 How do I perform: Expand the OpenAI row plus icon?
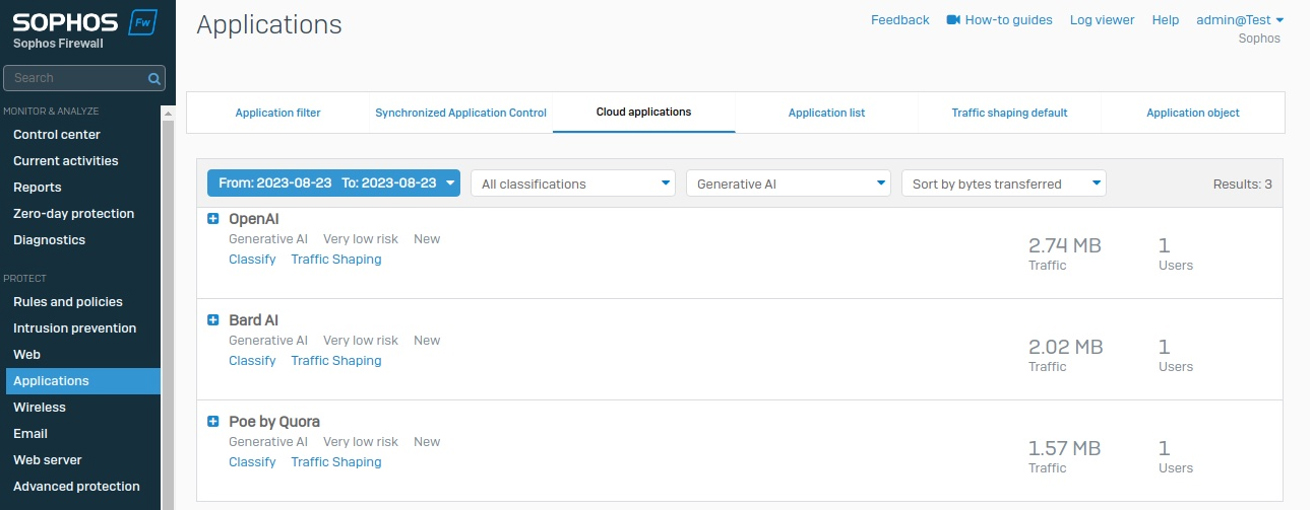tap(213, 218)
